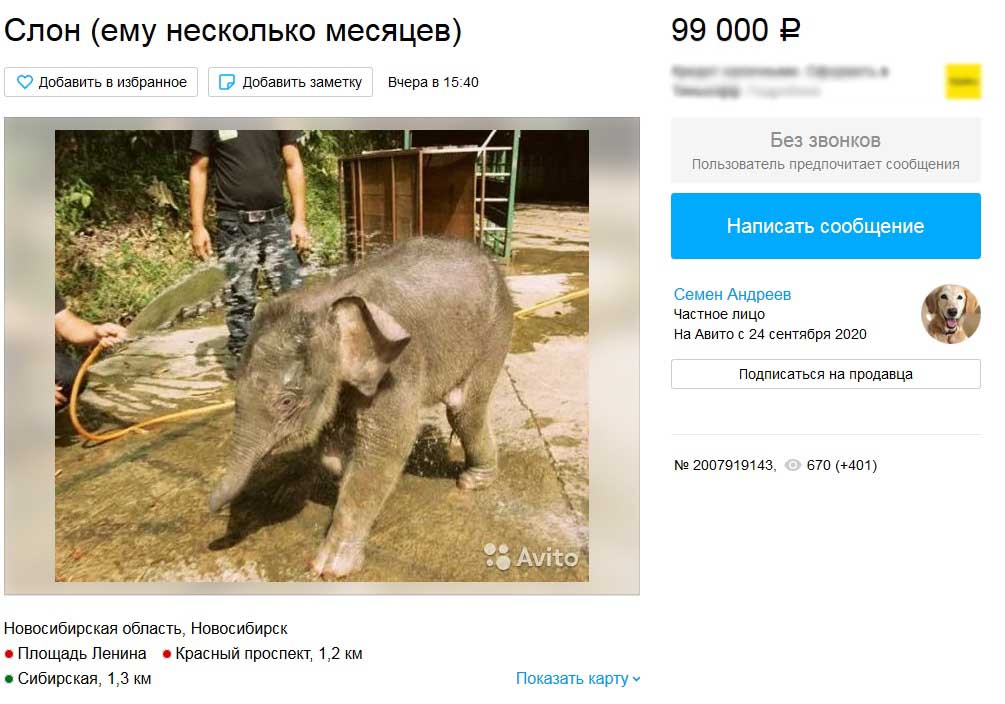Click the note icon beside Добавить заметку
1005x704 pixels.
click(x=227, y=82)
